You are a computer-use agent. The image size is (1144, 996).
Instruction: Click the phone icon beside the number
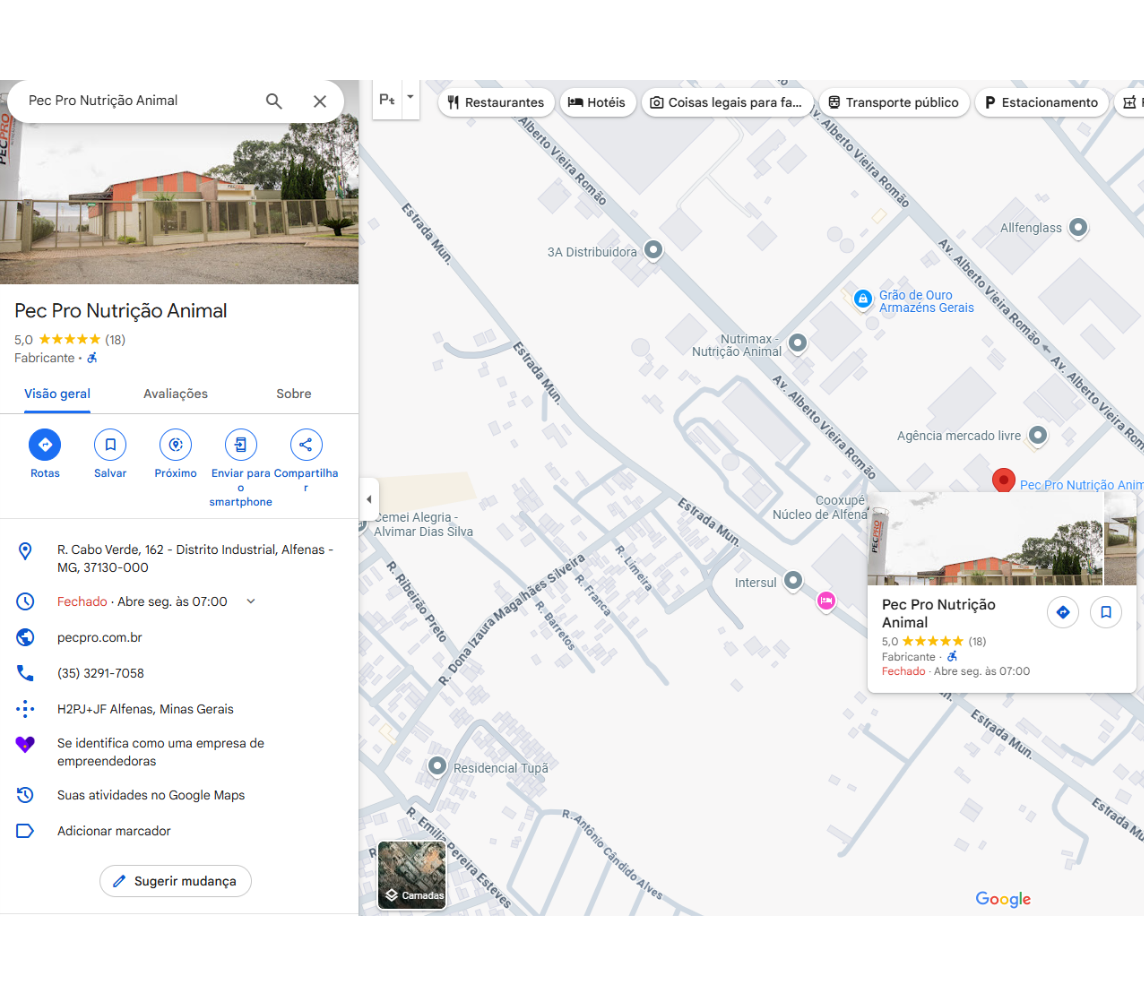coord(25,673)
